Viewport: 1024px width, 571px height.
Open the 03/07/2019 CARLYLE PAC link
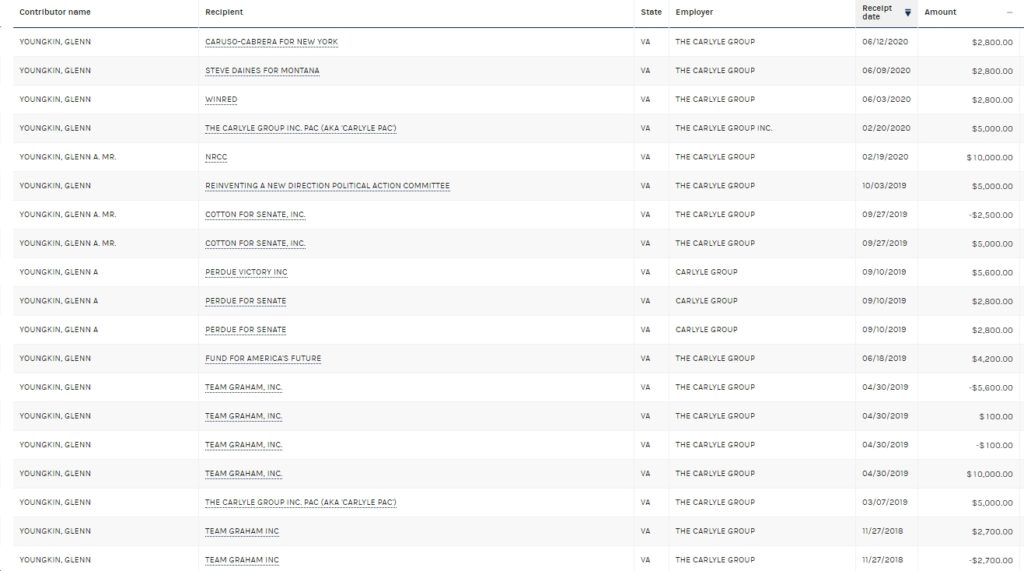tap(300, 502)
